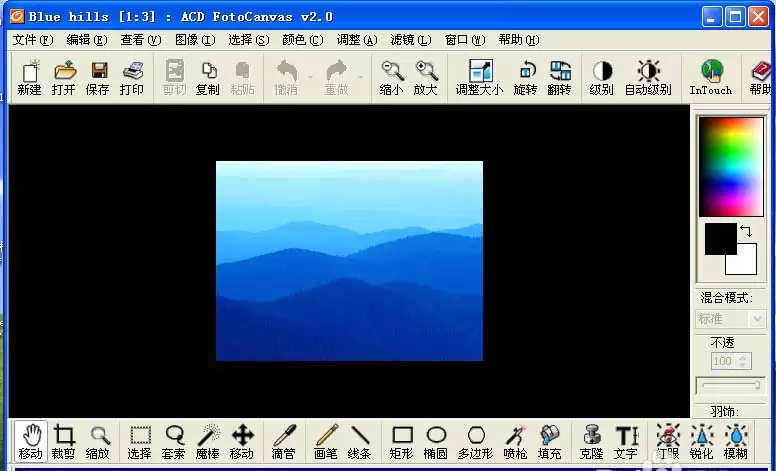Click the Blue hills image on the canvas

click(x=349, y=261)
